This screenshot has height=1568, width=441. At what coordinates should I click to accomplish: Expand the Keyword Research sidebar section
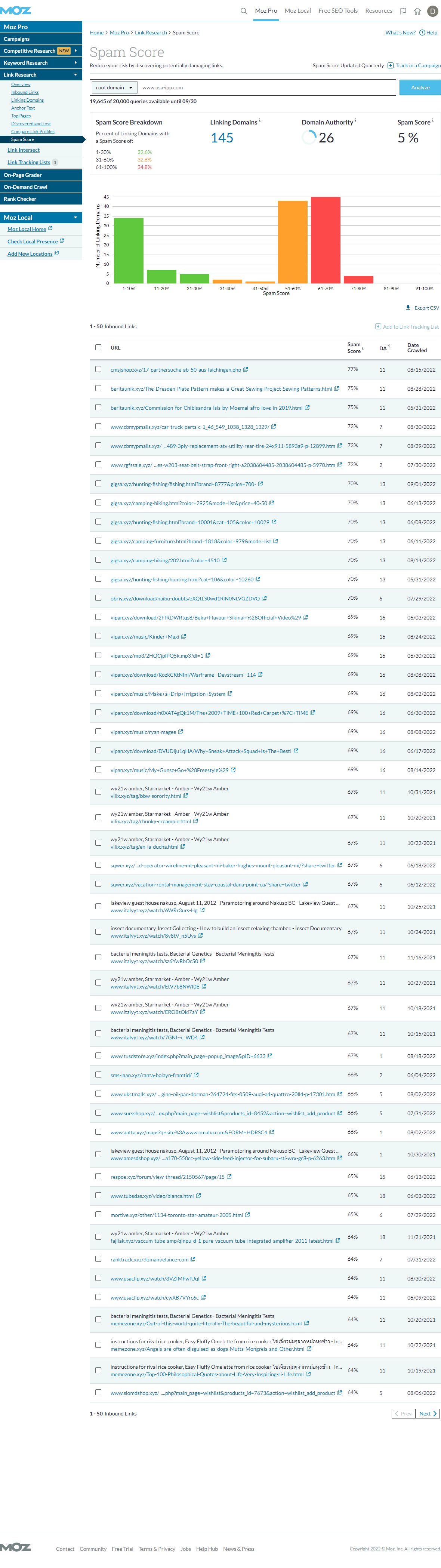pos(75,63)
